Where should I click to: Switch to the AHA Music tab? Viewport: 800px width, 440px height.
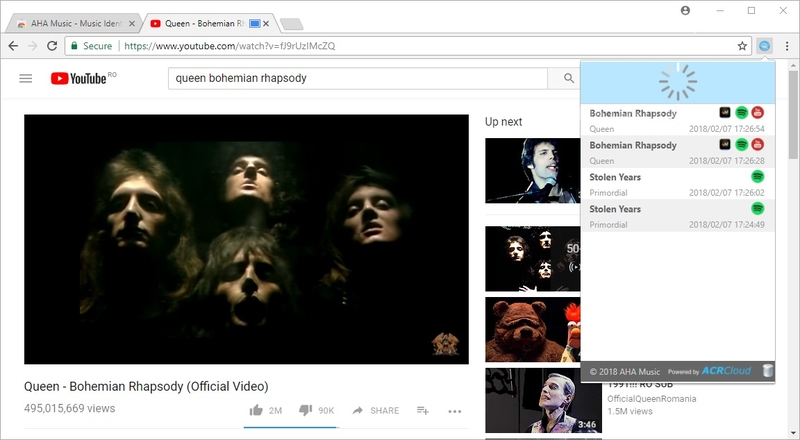[x=74, y=23]
